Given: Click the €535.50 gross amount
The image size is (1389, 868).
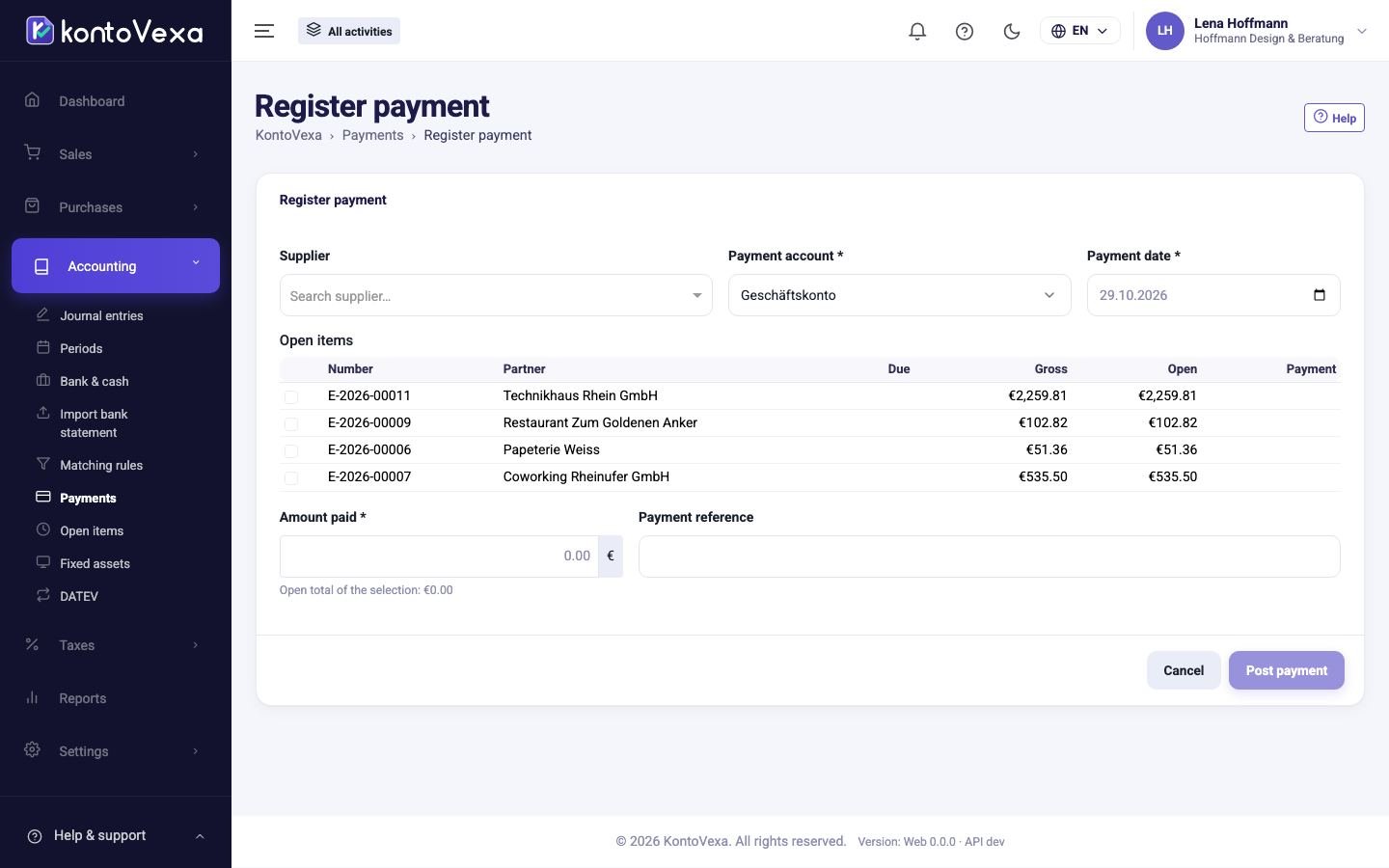Looking at the screenshot, I should click(x=1043, y=476).
